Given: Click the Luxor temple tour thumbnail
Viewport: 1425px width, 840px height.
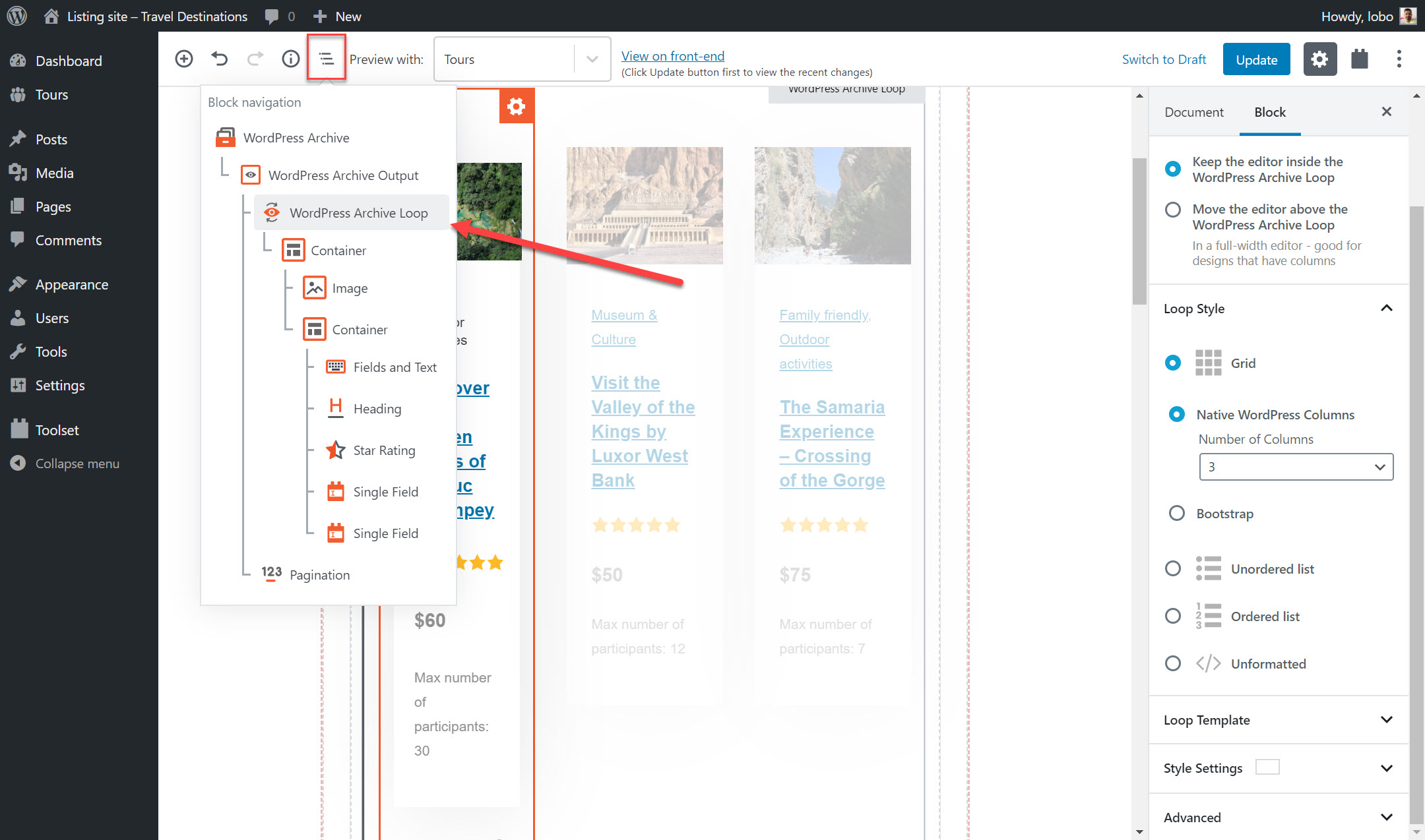Looking at the screenshot, I should [x=645, y=205].
